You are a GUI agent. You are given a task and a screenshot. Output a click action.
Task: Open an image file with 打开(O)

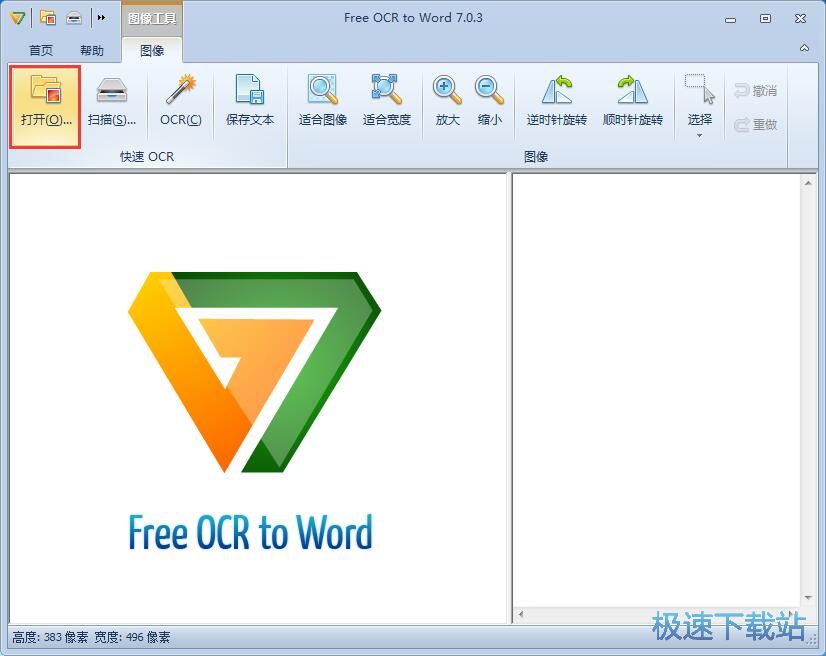[45, 107]
